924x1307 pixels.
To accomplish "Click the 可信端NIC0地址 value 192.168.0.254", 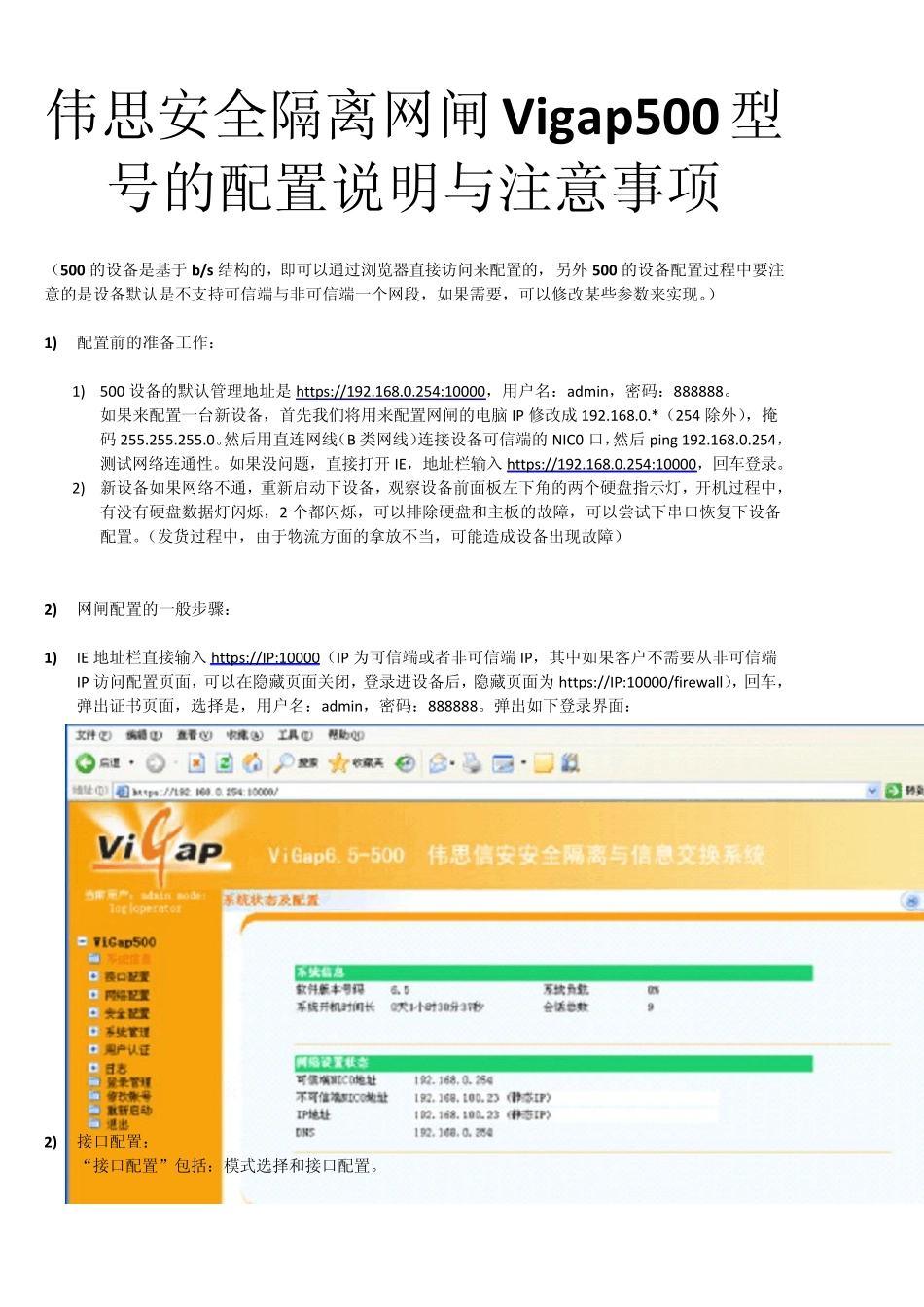I will click(453, 1079).
